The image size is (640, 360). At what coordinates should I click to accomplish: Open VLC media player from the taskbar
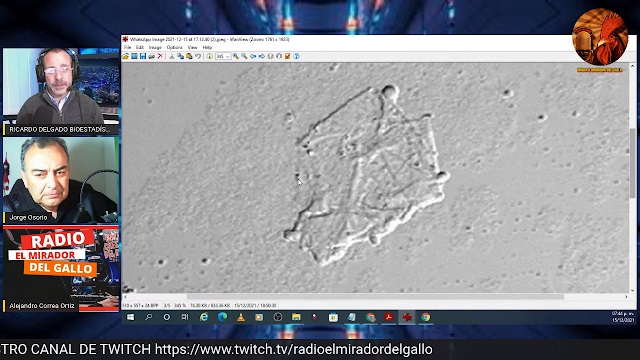241,317
